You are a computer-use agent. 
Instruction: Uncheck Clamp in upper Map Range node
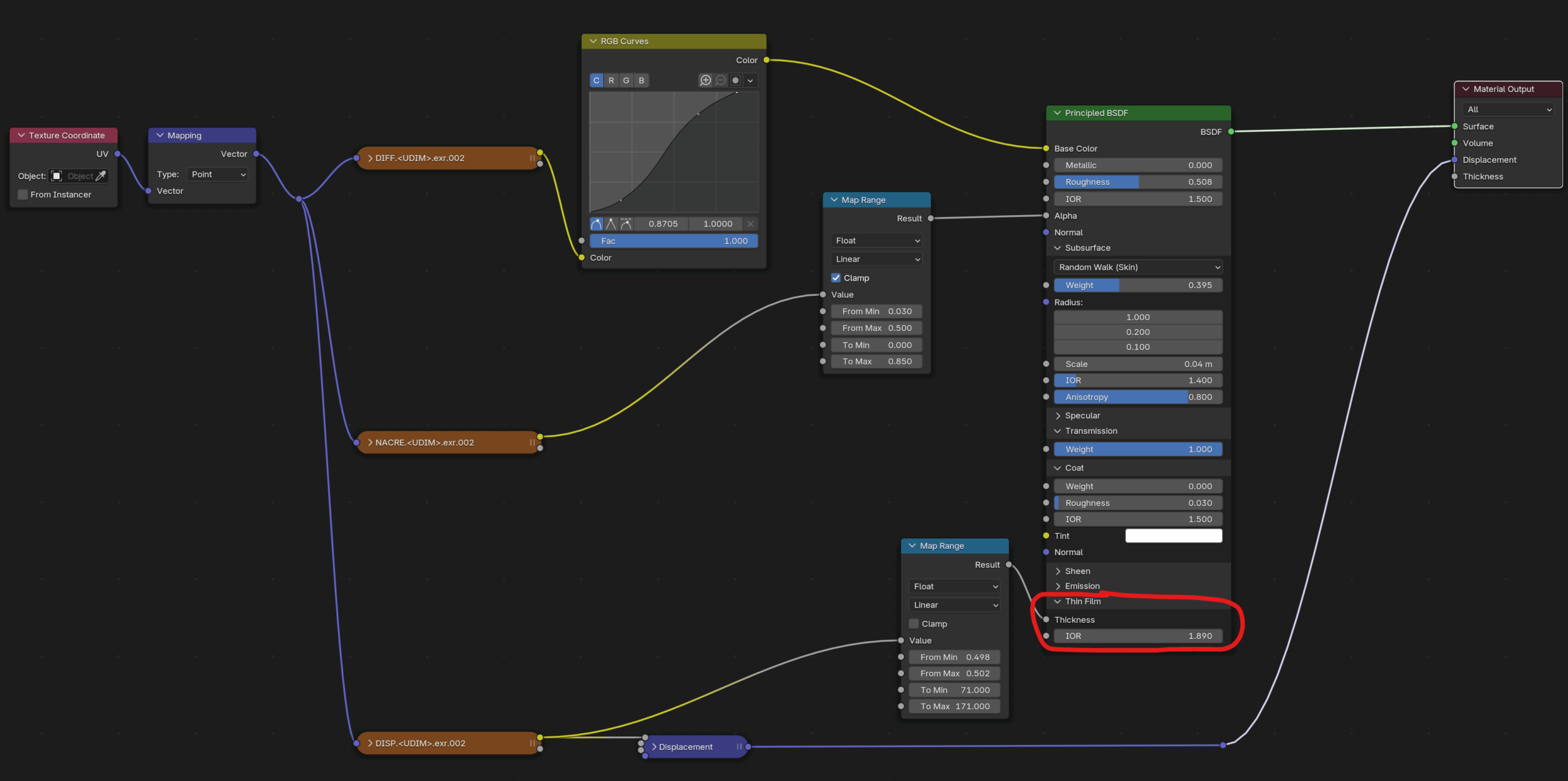point(836,277)
